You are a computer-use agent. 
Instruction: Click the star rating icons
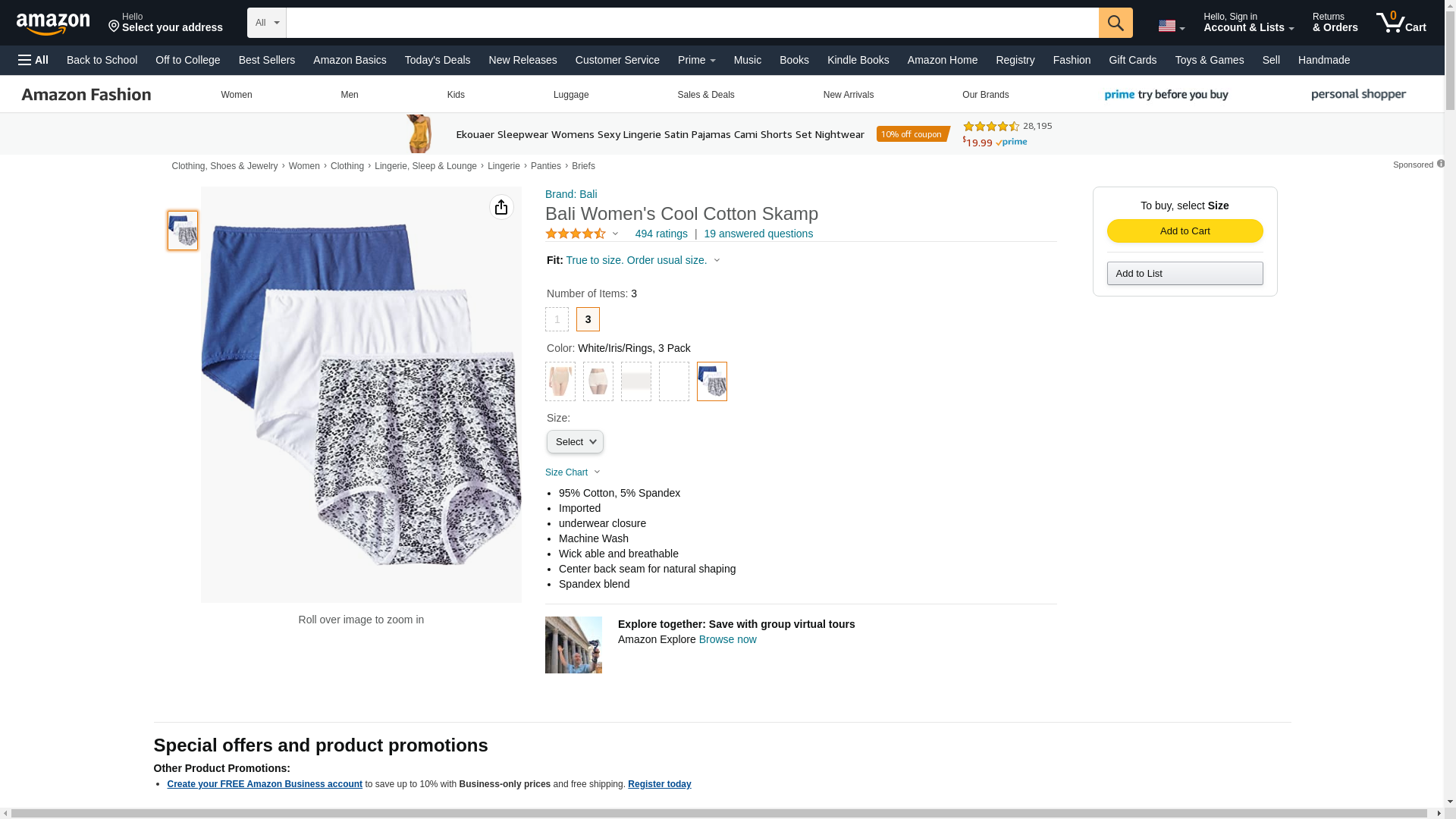pyautogui.click(x=576, y=234)
